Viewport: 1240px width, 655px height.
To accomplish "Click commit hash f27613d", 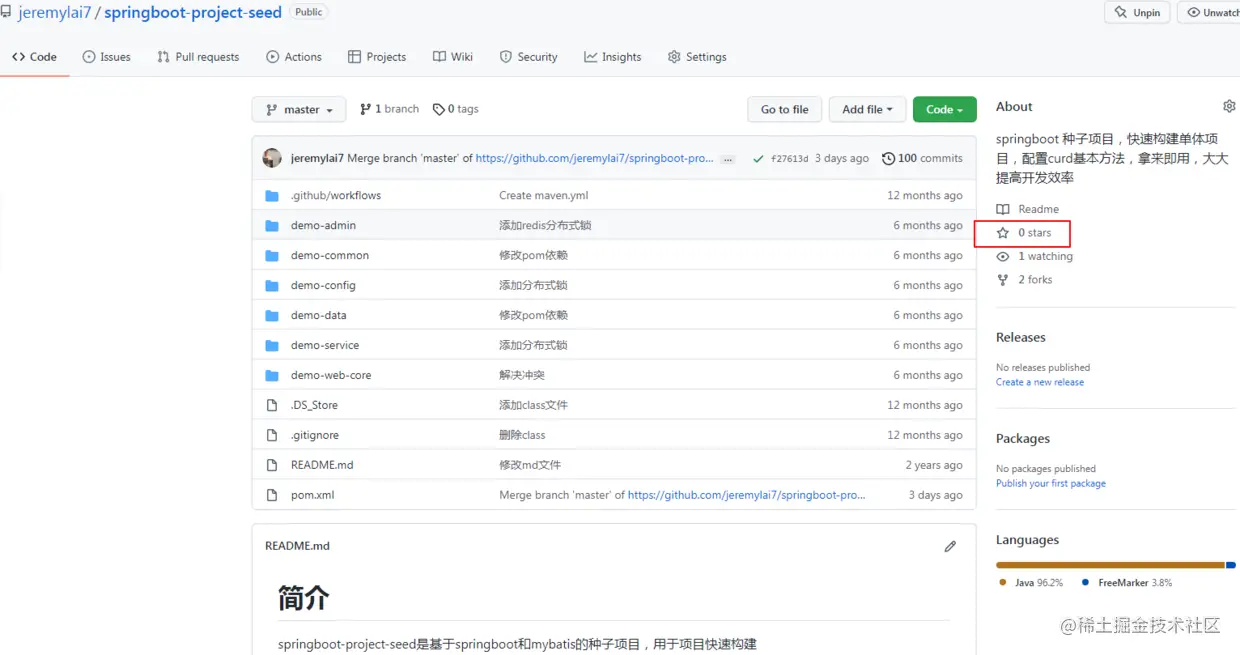I will click(x=790, y=159).
